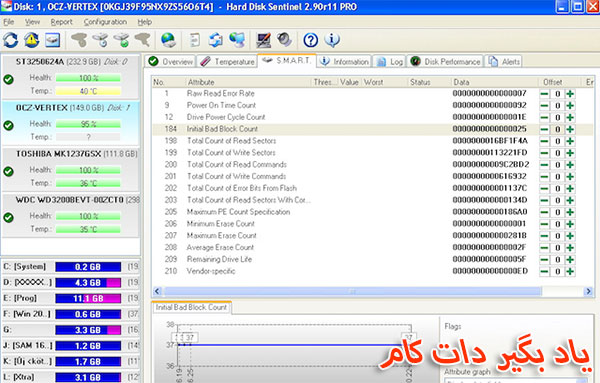Click the last grey stethoscope toolbar icon
The image size is (600, 383).
[143, 40]
